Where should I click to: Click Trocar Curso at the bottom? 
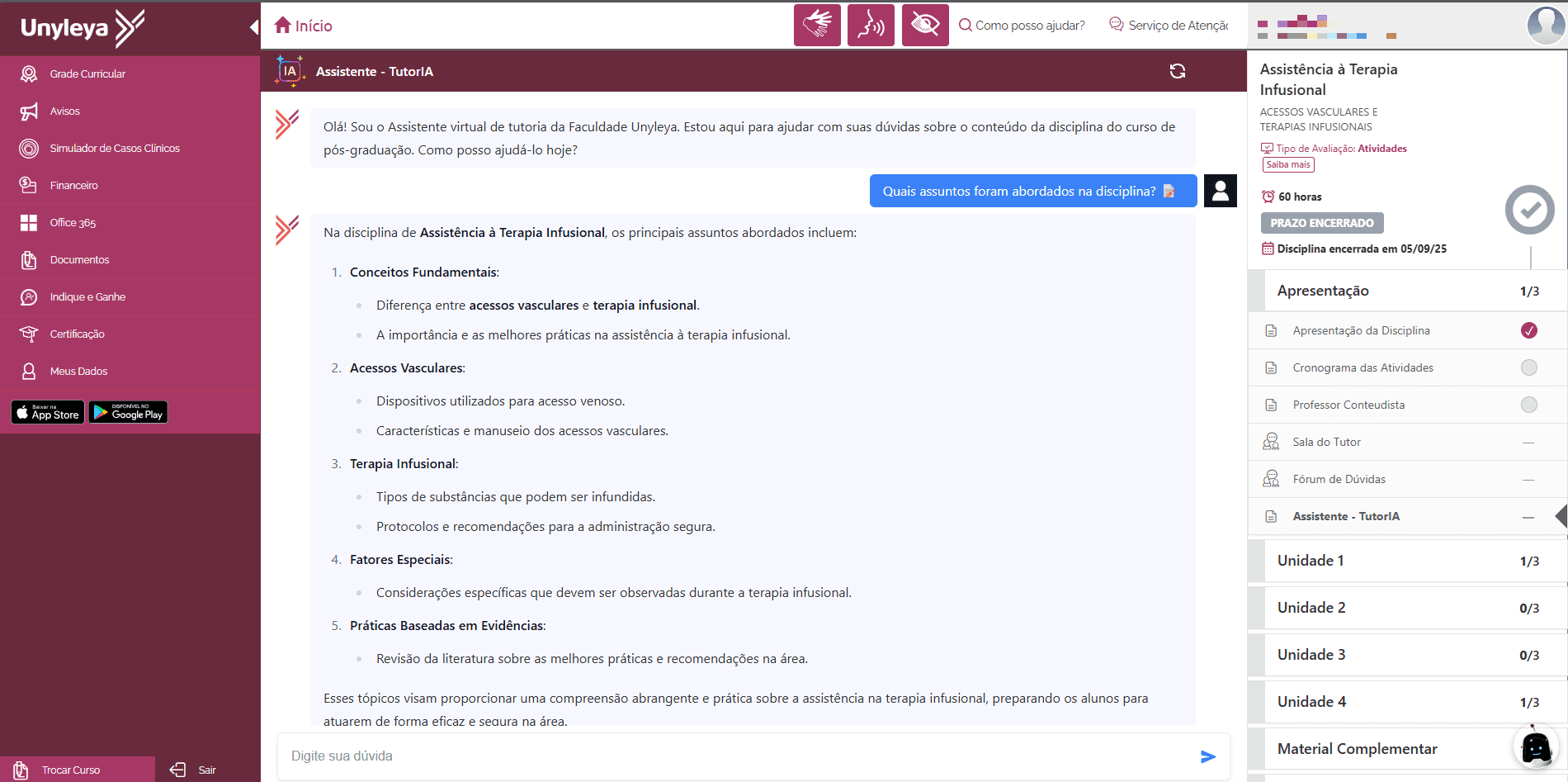click(77, 770)
